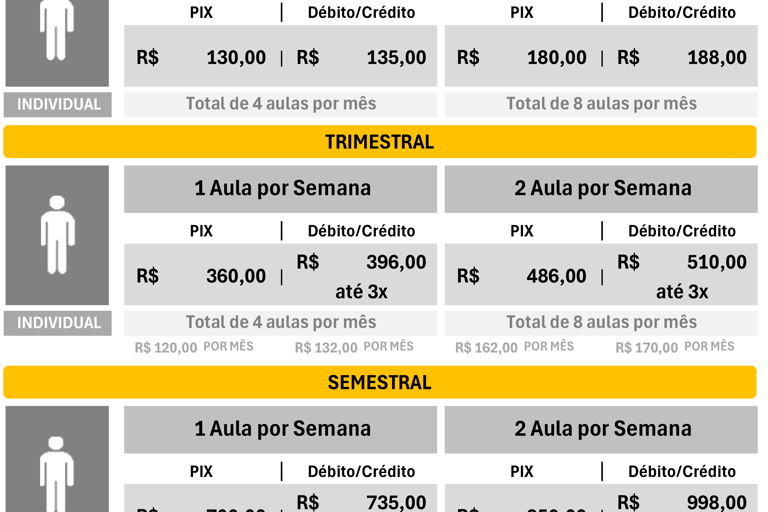Select the yellow TRIMESTRAL banner

click(x=380, y=142)
